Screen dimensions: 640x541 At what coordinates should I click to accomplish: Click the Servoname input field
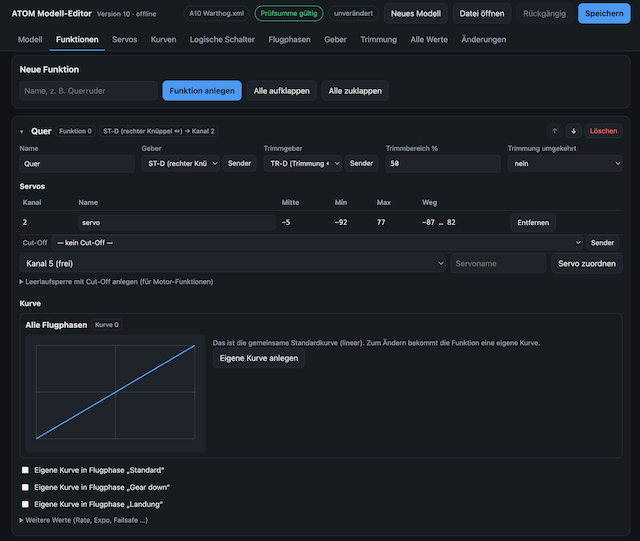pyautogui.click(x=498, y=263)
